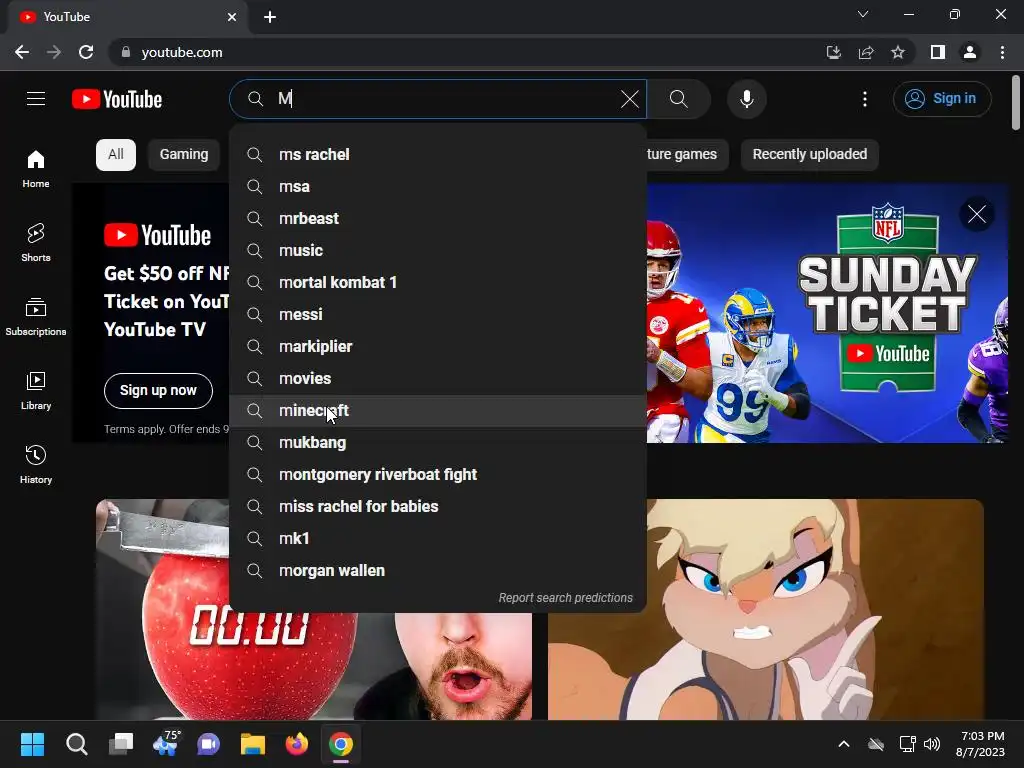
Task: Choose the 'ms rachel' suggestion
Action: point(438,155)
